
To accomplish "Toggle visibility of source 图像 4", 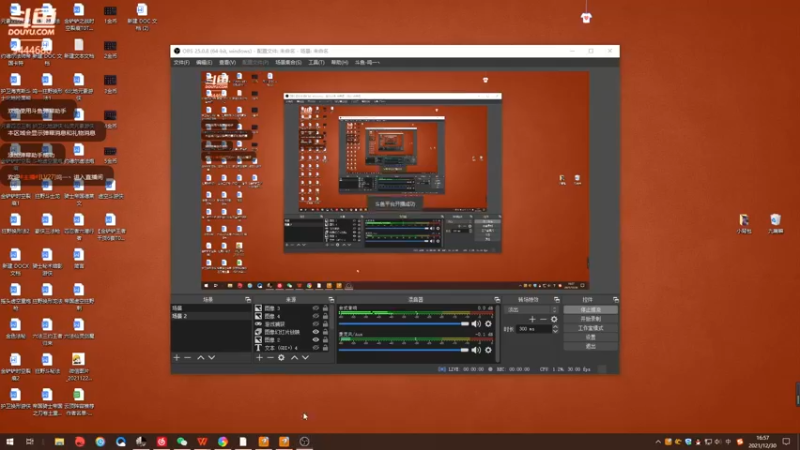I will [x=316, y=316].
